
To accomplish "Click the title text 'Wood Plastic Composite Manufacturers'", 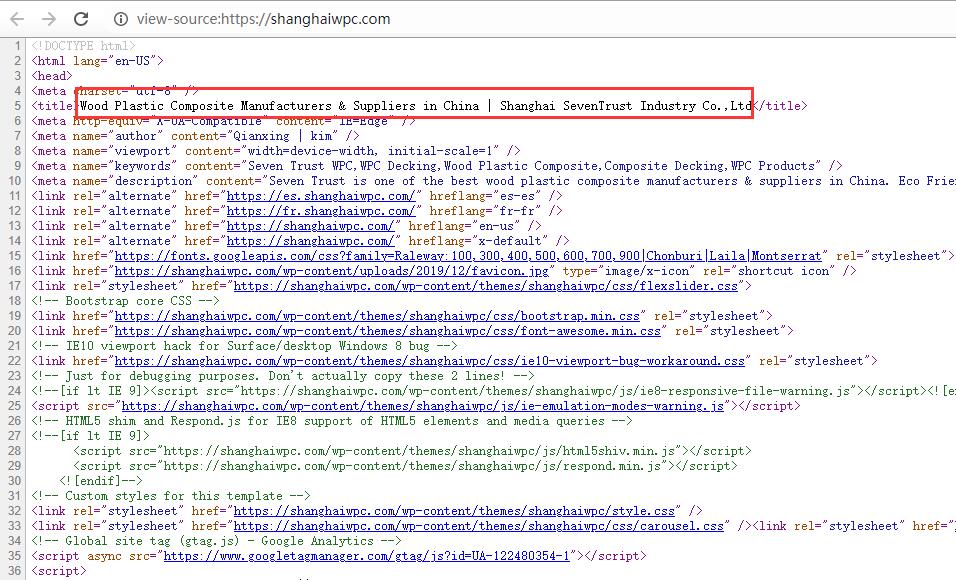I will tap(205, 106).
